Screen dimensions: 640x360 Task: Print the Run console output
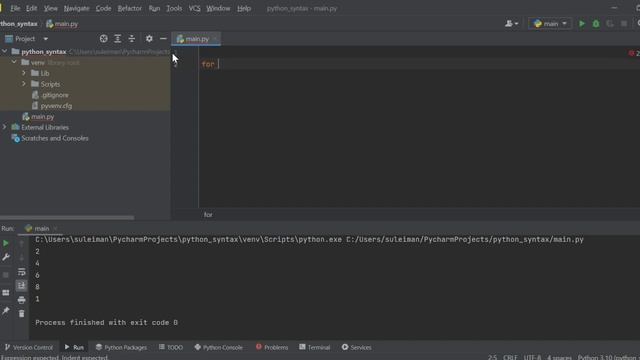coord(22,300)
